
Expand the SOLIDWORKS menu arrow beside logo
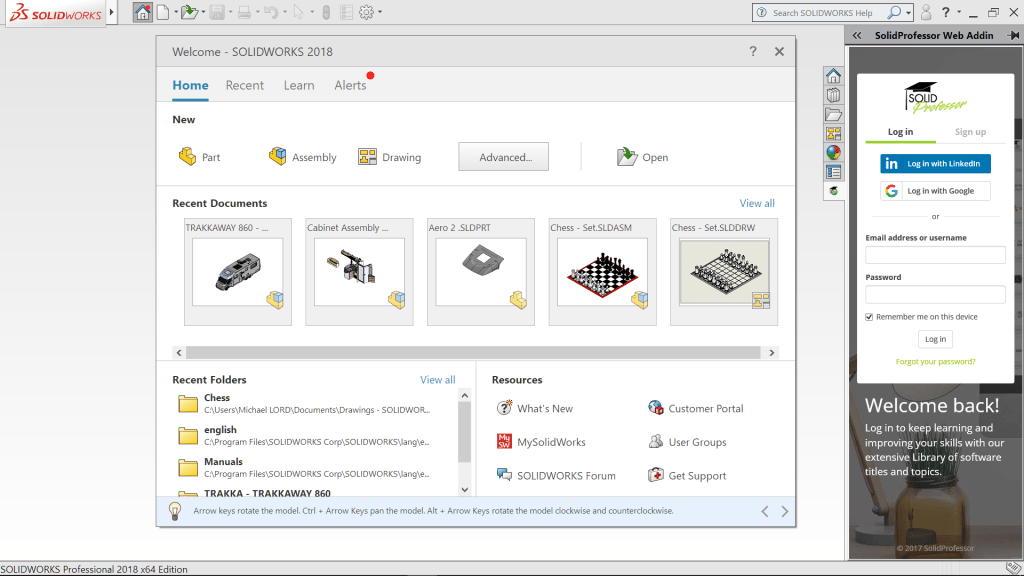(x=112, y=13)
